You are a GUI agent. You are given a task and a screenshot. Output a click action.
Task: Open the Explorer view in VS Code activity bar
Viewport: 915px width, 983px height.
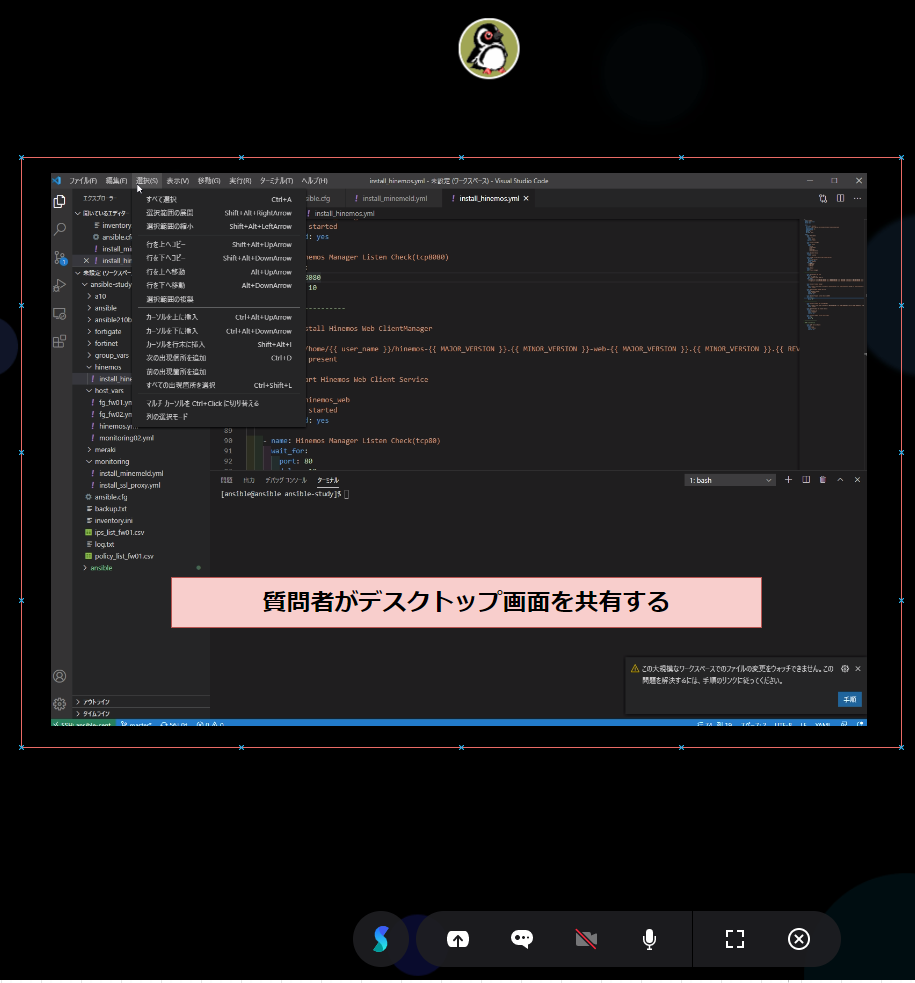[60, 202]
